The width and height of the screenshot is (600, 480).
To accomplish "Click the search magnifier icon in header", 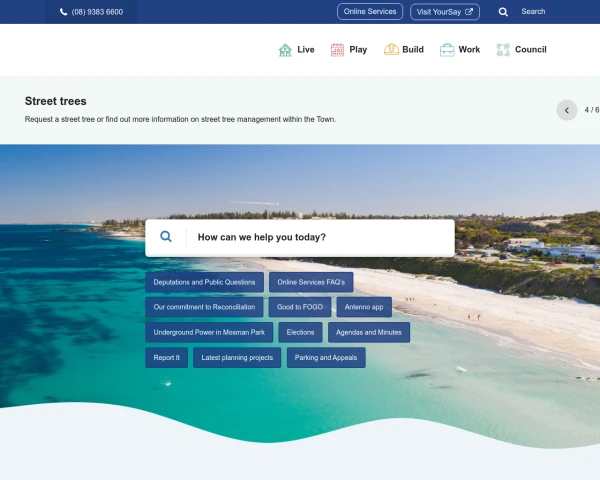I will point(503,12).
